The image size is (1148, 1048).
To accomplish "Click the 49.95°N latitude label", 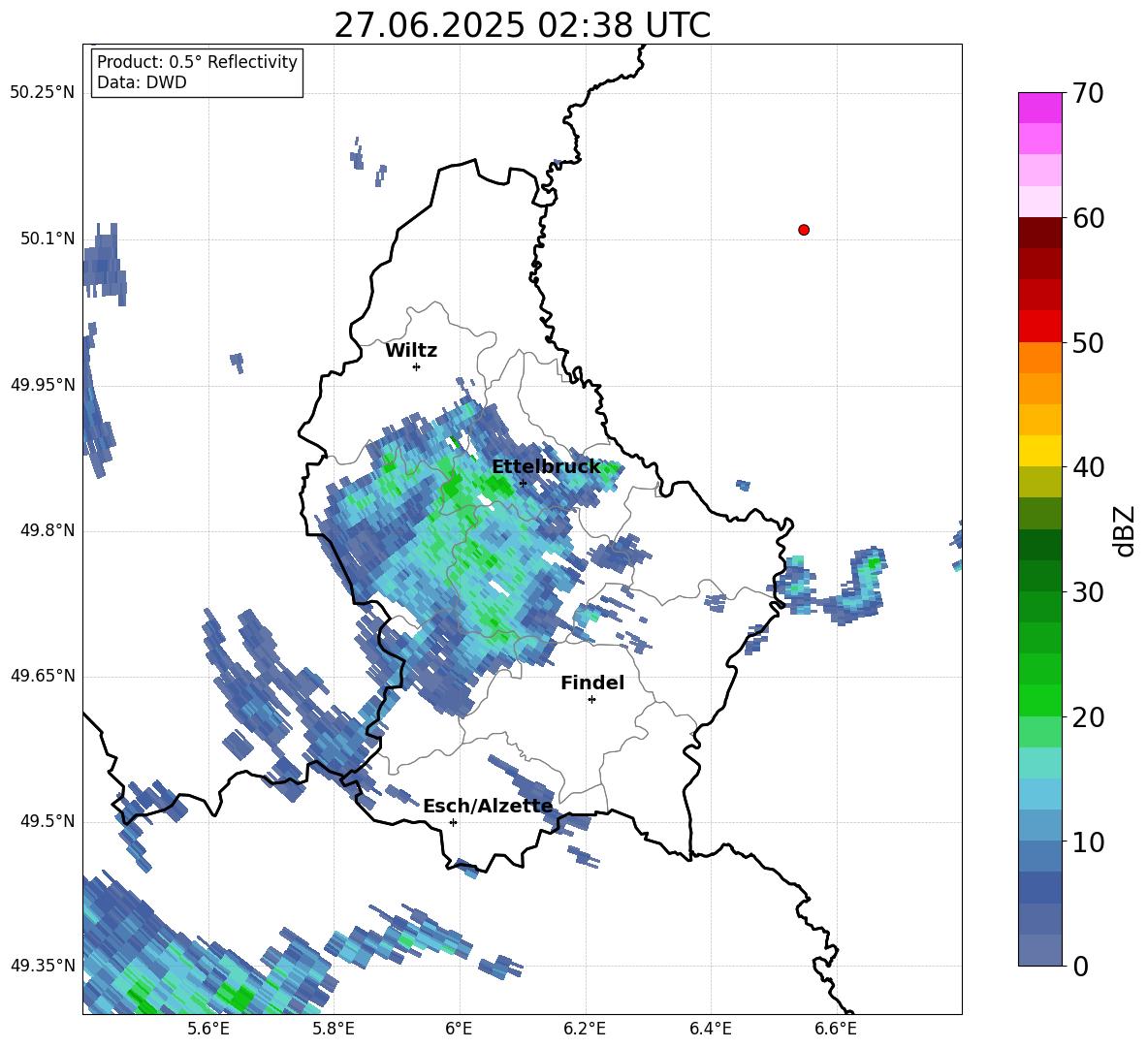I will pos(43,384).
